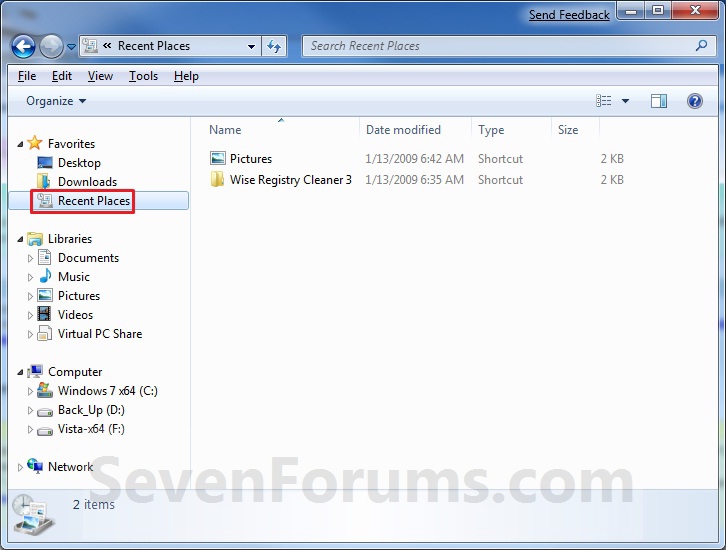Image resolution: width=726 pixels, height=550 pixels.
Task: Click the 1/13/2009 6:42 AM date cell
Action: click(x=414, y=159)
